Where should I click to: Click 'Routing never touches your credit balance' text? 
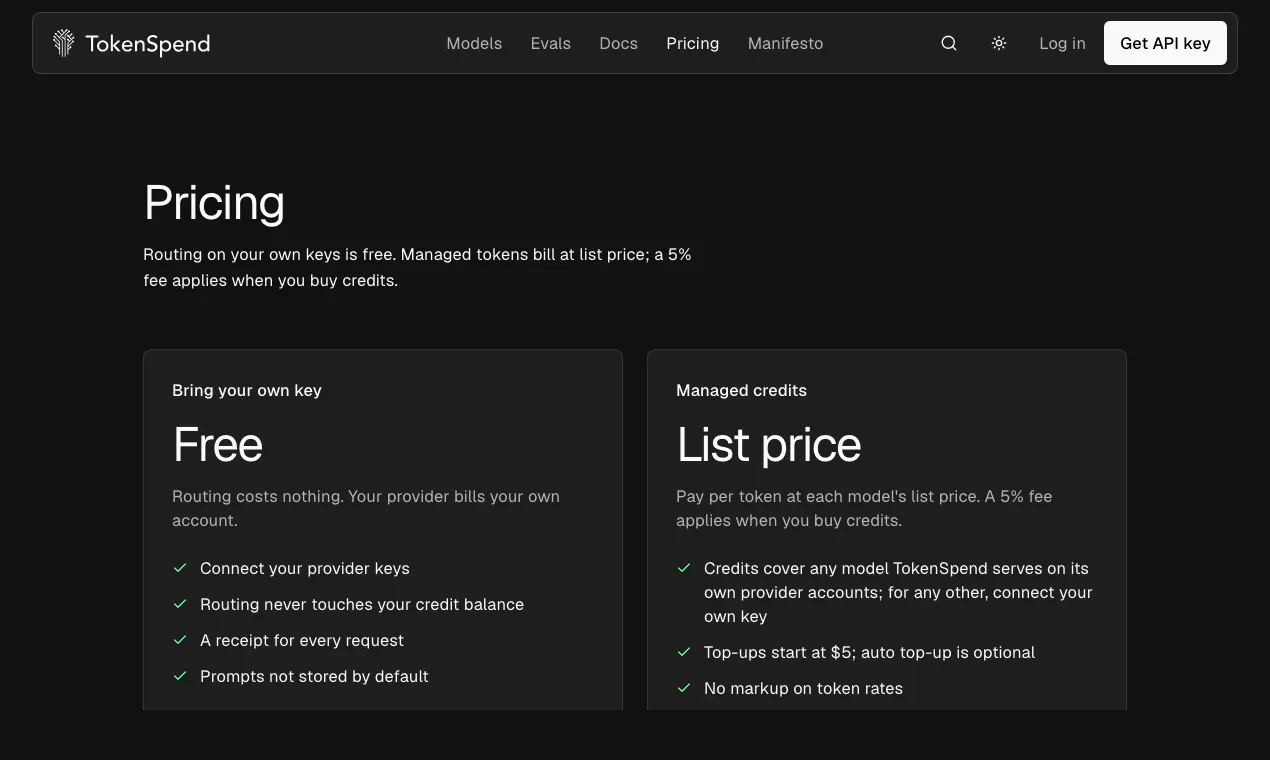pos(362,604)
